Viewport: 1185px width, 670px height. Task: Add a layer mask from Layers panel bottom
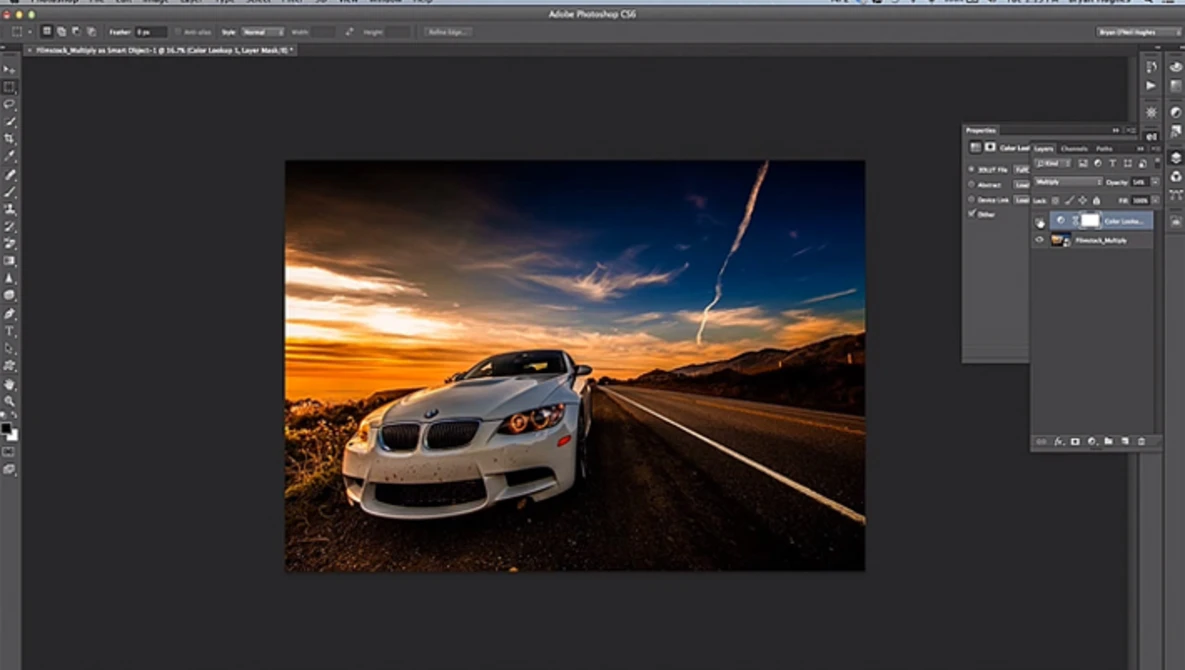pyautogui.click(x=1075, y=441)
